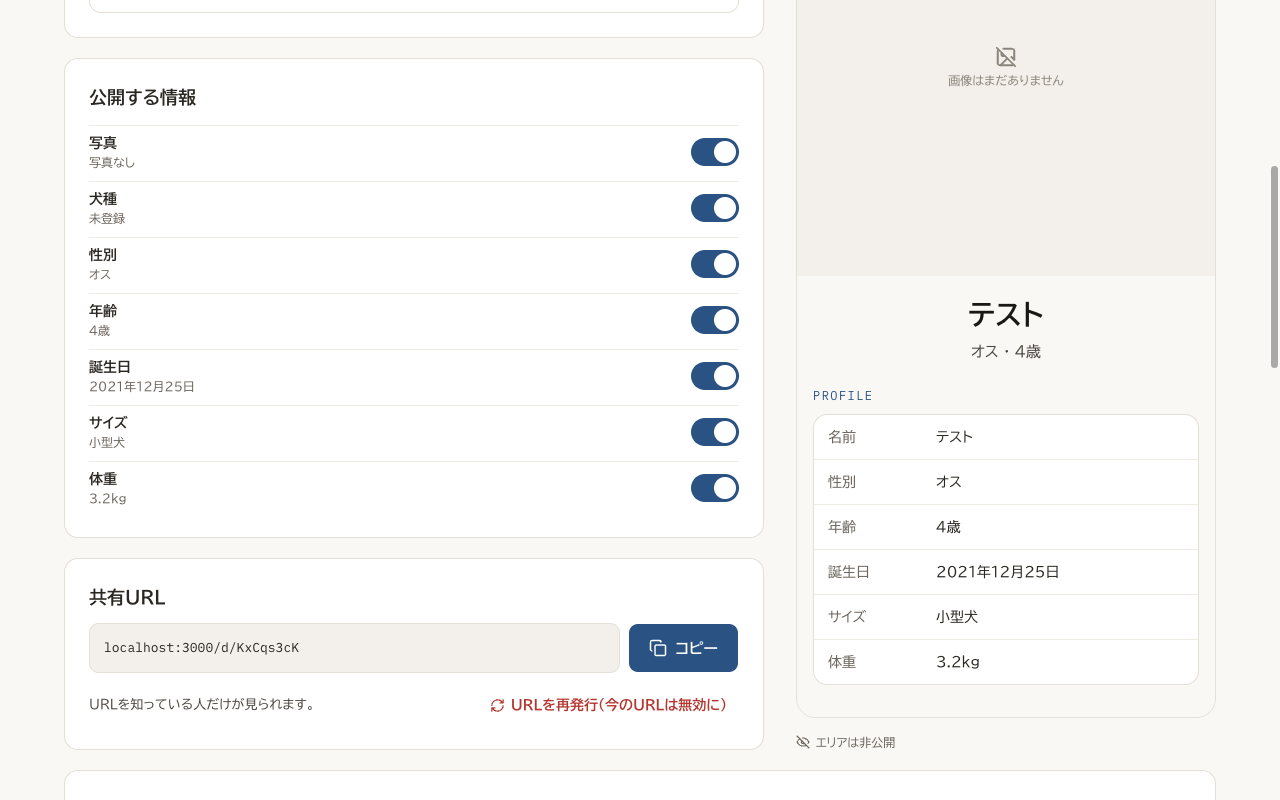Toggle the 体重 switch
This screenshot has width=1280, height=800.
coord(715,488)
